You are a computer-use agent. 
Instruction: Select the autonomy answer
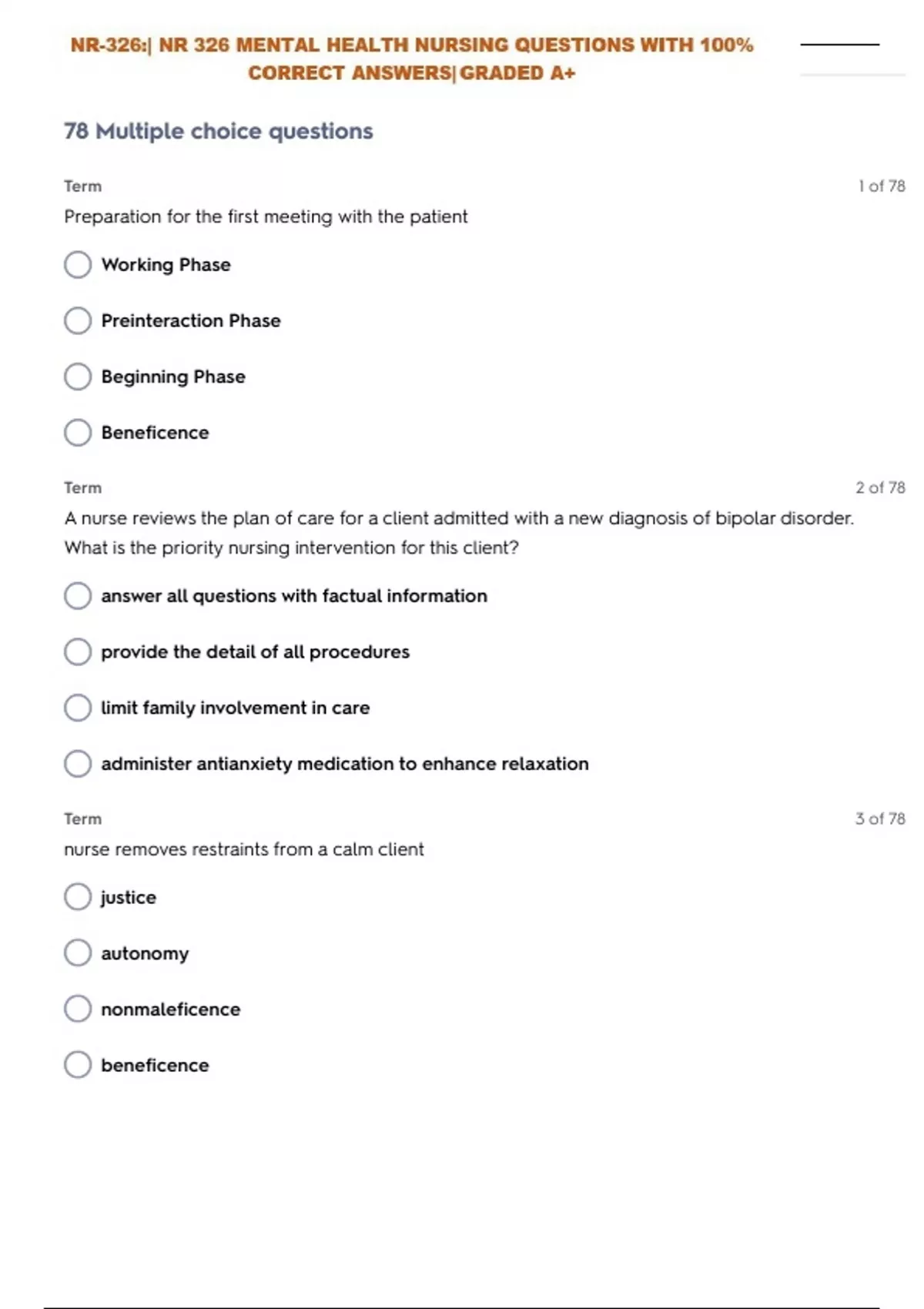(x=78, y=953)
